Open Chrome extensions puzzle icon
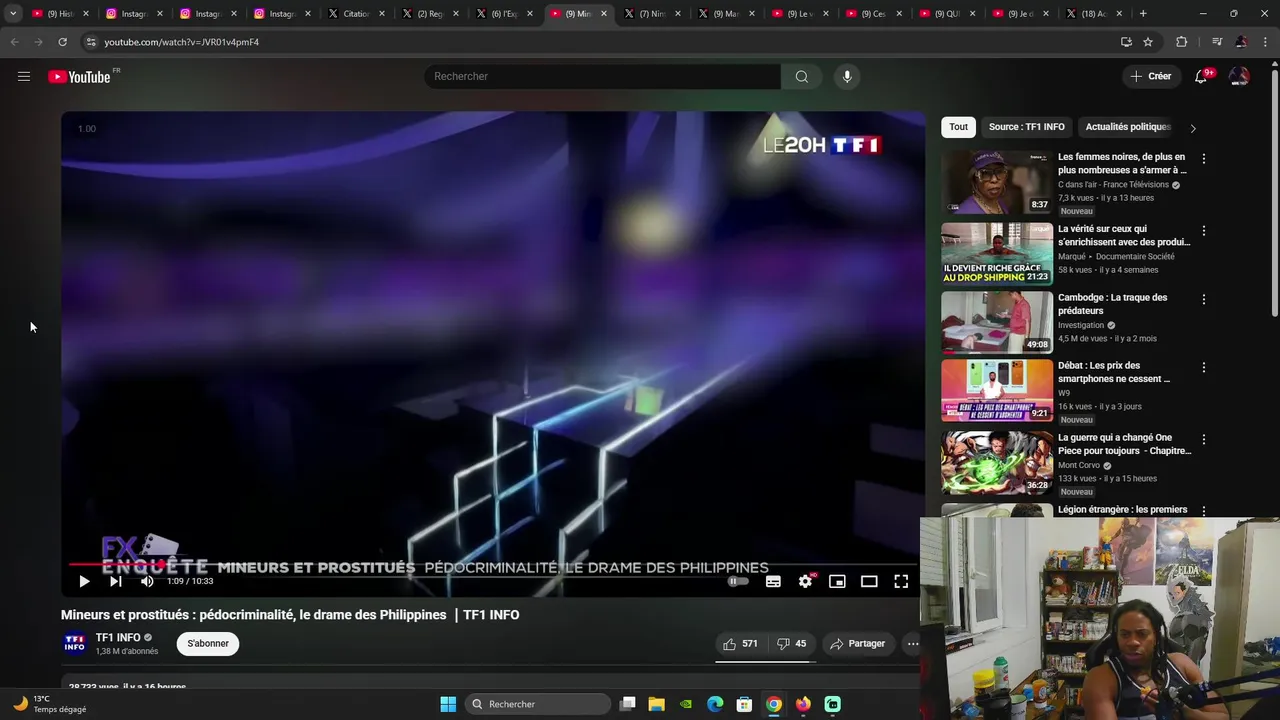The image size is (1280, 720). pyautogui.click(x=1181, y=42)
